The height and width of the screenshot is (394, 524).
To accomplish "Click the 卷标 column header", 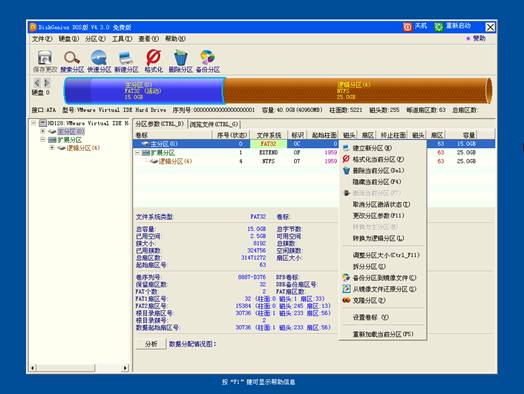I will pos(173,135).
